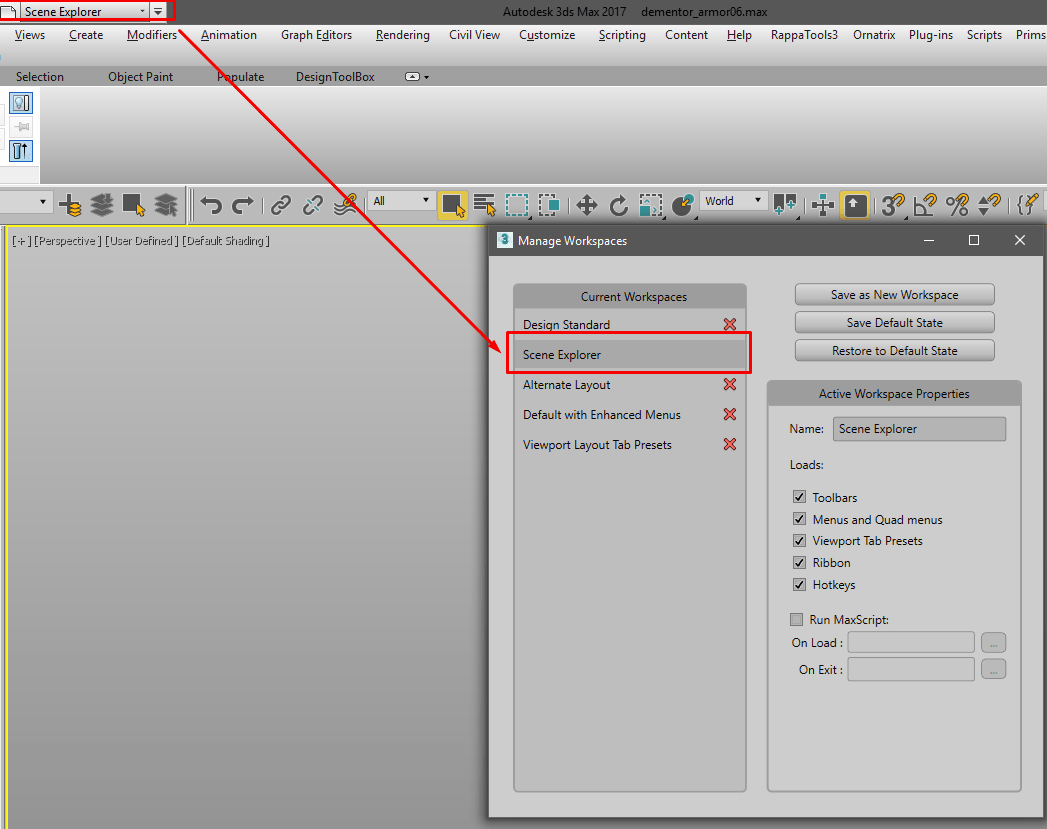This screenshot has height=829, width=1047.
Task: Toggle the 3D Snaps button
Action: 892,205
